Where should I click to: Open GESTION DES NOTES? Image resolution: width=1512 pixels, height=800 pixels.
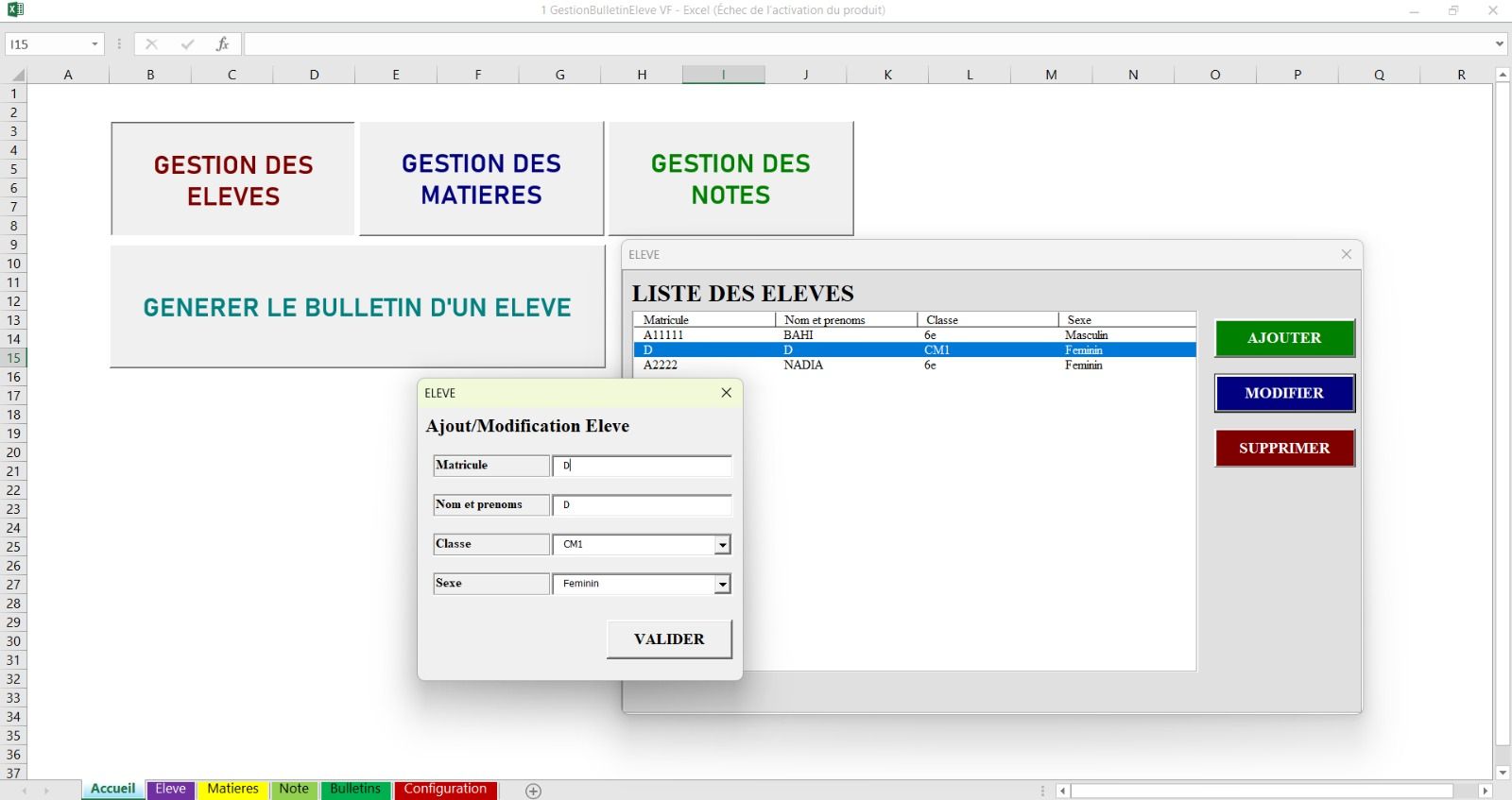pos(730,179)
